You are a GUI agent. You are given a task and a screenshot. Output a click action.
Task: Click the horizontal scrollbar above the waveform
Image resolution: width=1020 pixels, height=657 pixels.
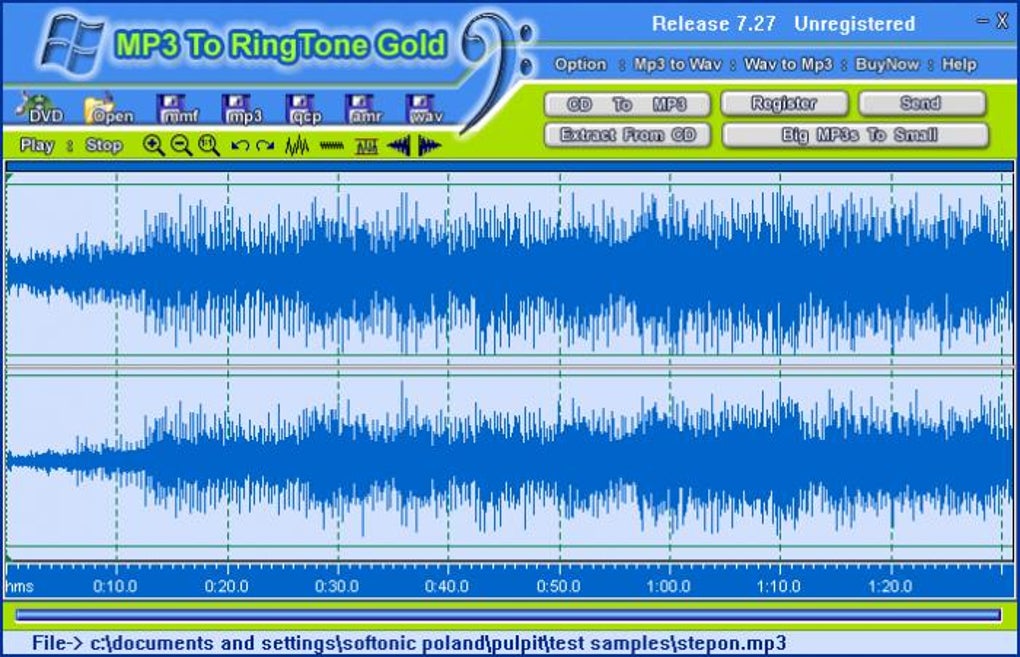(x=510, y=167)
